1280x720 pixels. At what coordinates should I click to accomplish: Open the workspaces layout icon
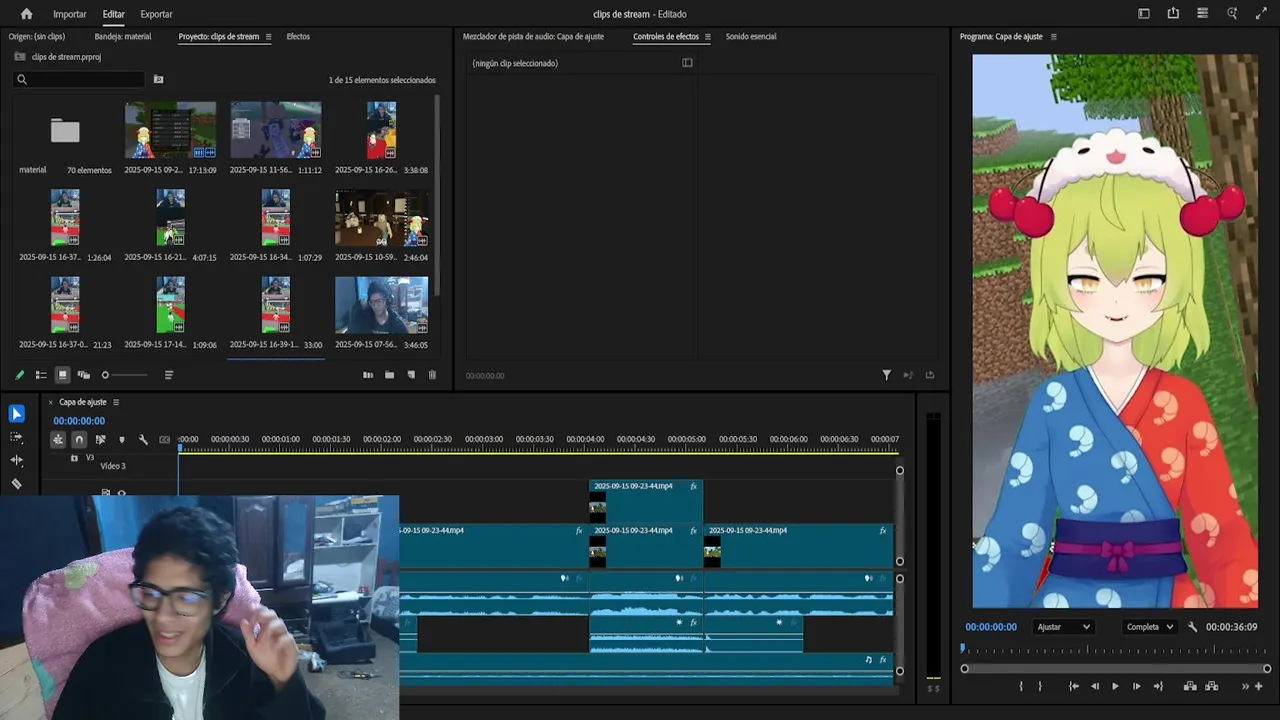point(1144,14)
